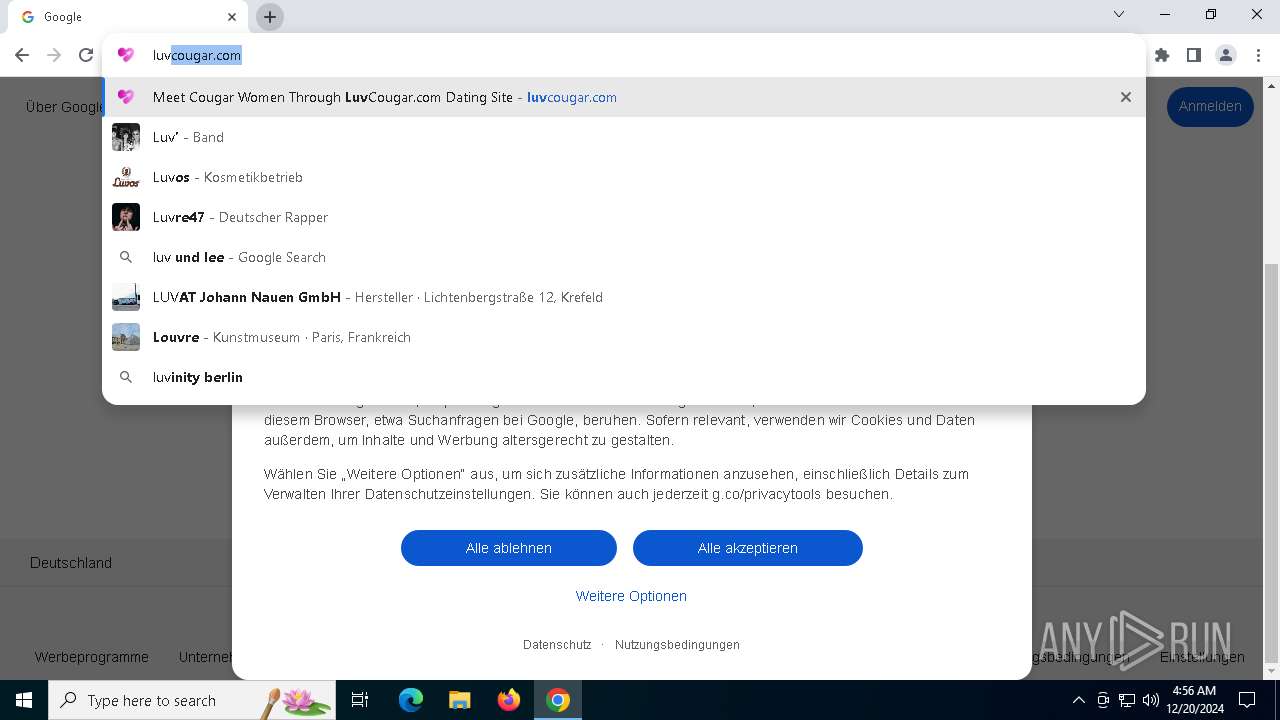Open Task View on taskbar
This screenshot has height=720, width=1280.
[360, 700]
